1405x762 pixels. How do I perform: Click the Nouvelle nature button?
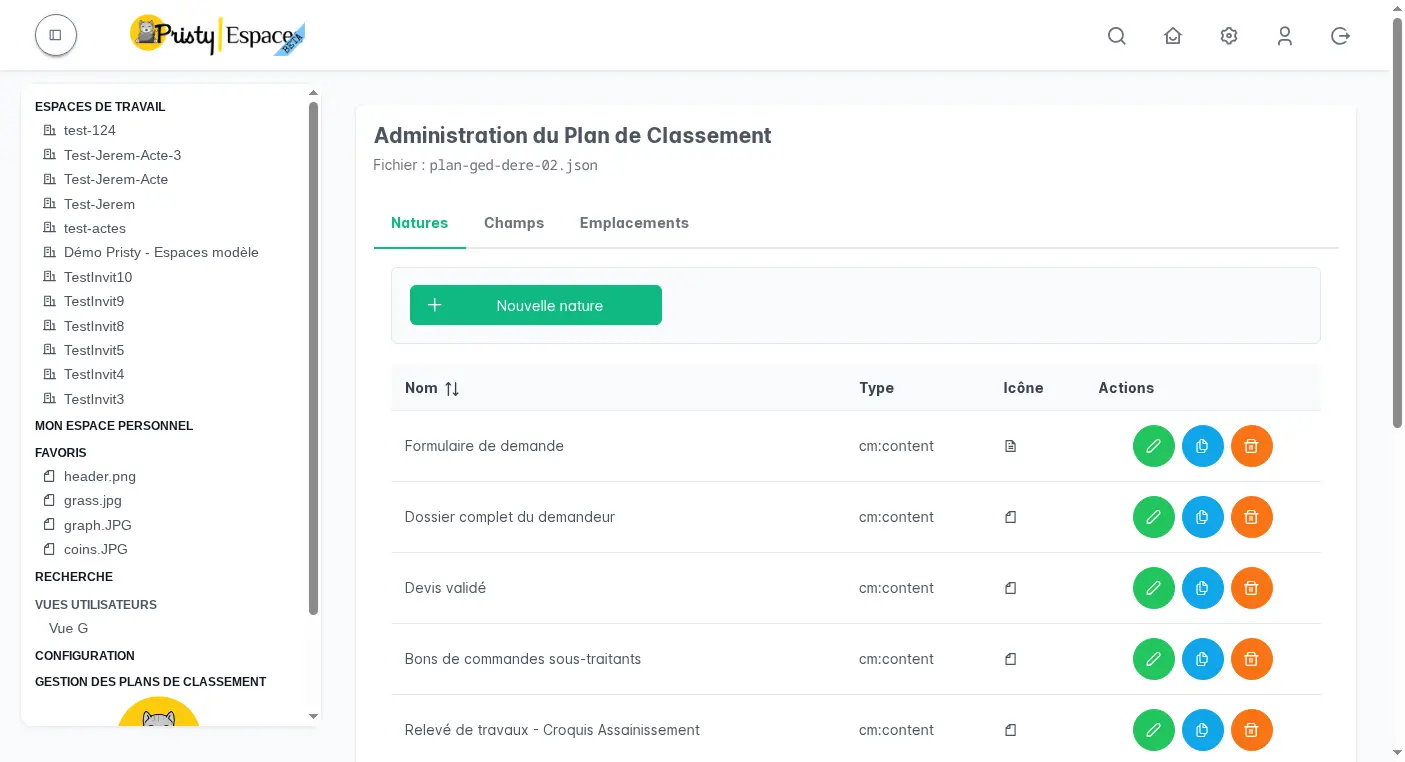(536, 305)
